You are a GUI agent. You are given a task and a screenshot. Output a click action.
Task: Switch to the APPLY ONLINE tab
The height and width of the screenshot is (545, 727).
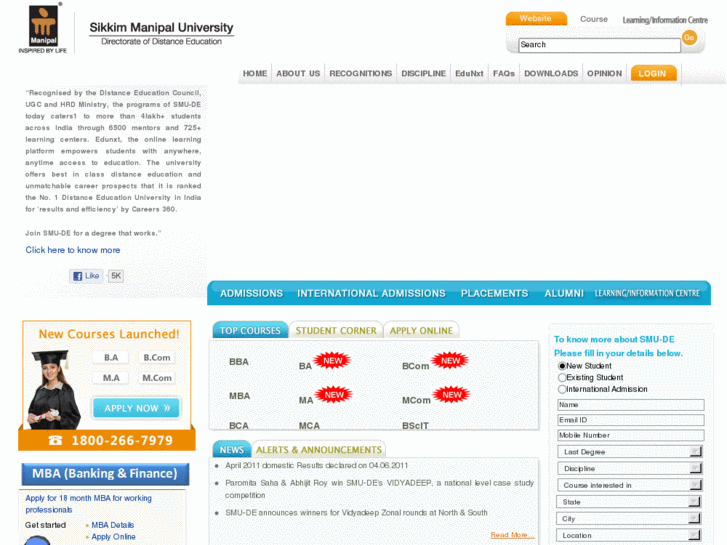(421, 330)
